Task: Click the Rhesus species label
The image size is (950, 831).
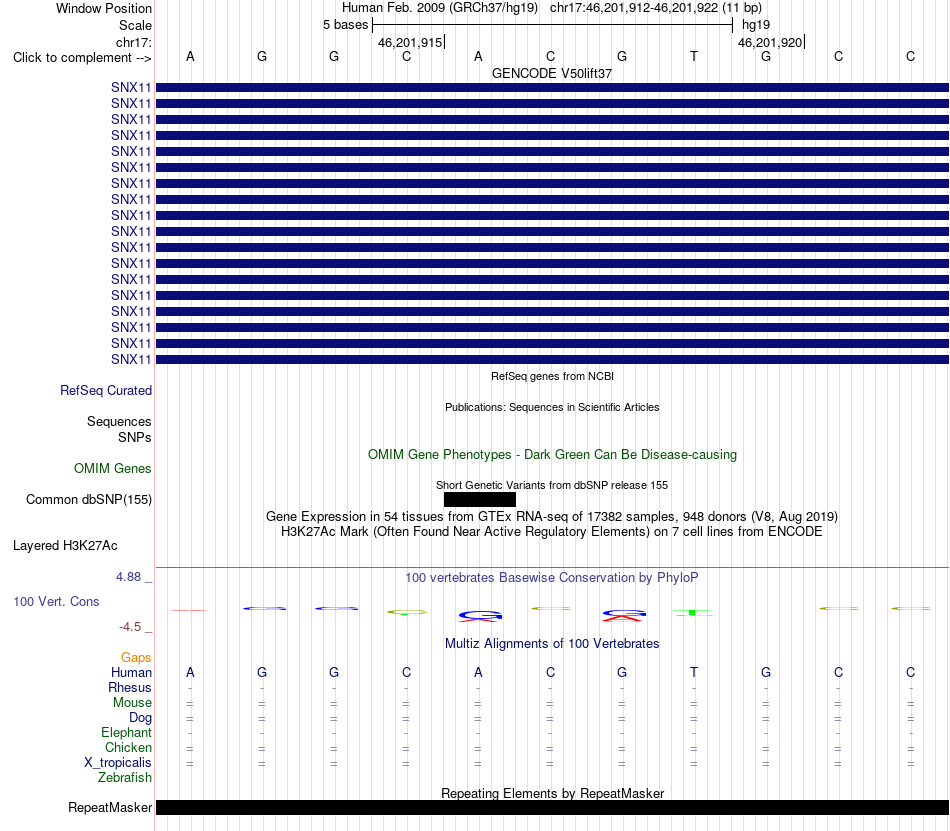Action: click(x=130, y=688)
